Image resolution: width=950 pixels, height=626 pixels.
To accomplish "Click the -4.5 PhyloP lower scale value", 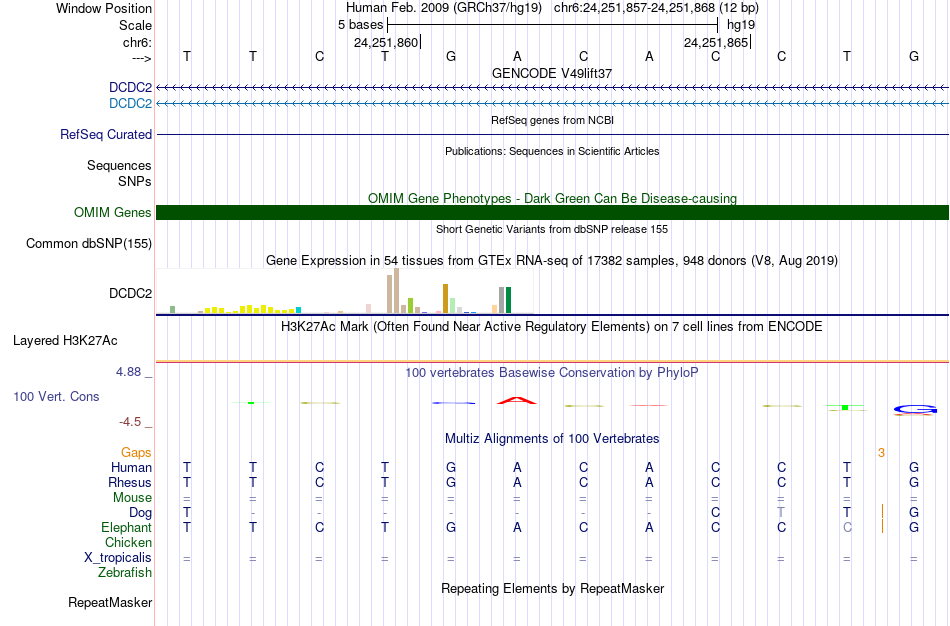I will pos(130,422).
